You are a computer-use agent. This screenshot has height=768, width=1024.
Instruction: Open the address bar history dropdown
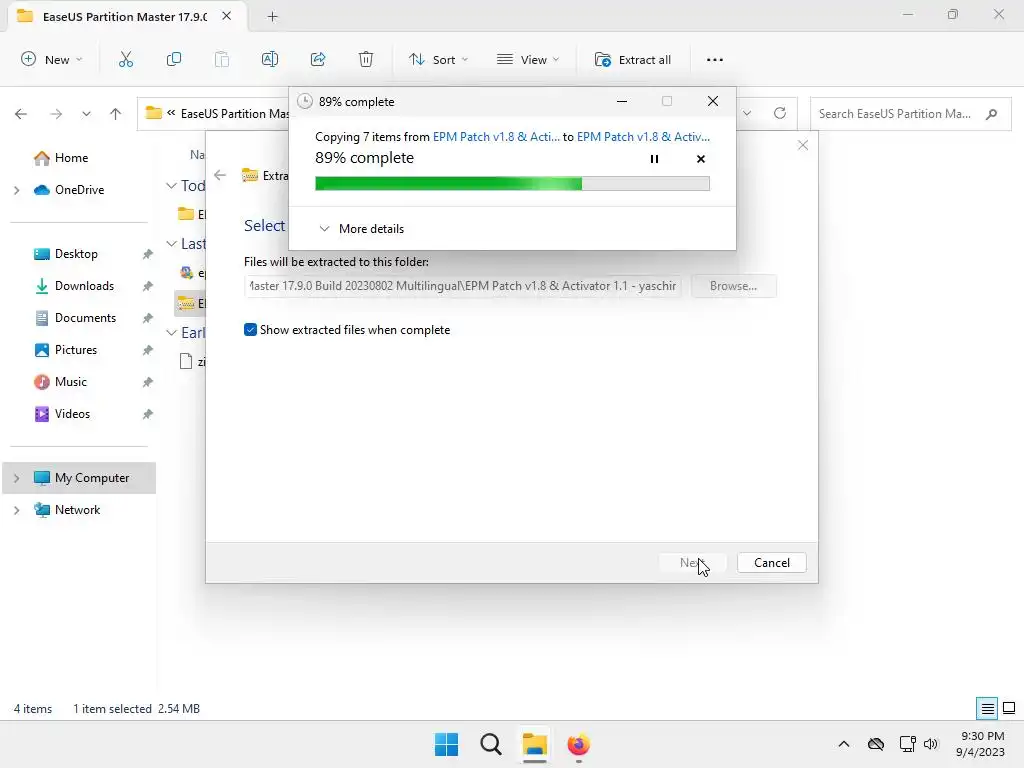(747, 113)
